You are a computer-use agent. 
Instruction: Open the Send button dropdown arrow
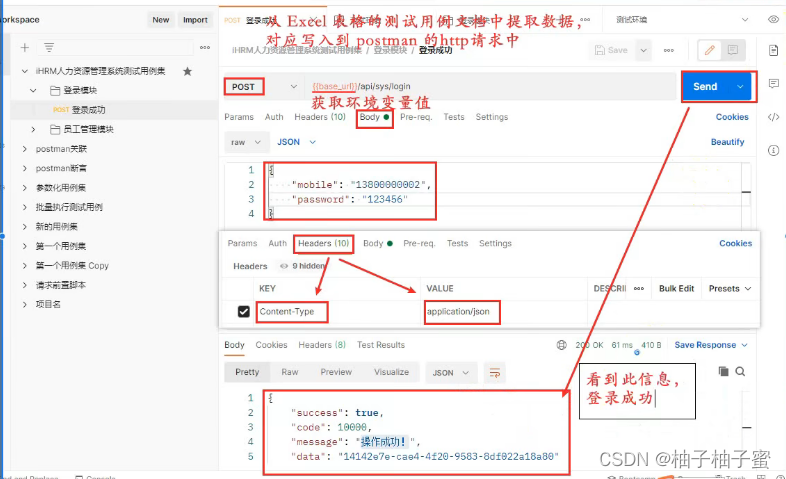click(740, 87)
